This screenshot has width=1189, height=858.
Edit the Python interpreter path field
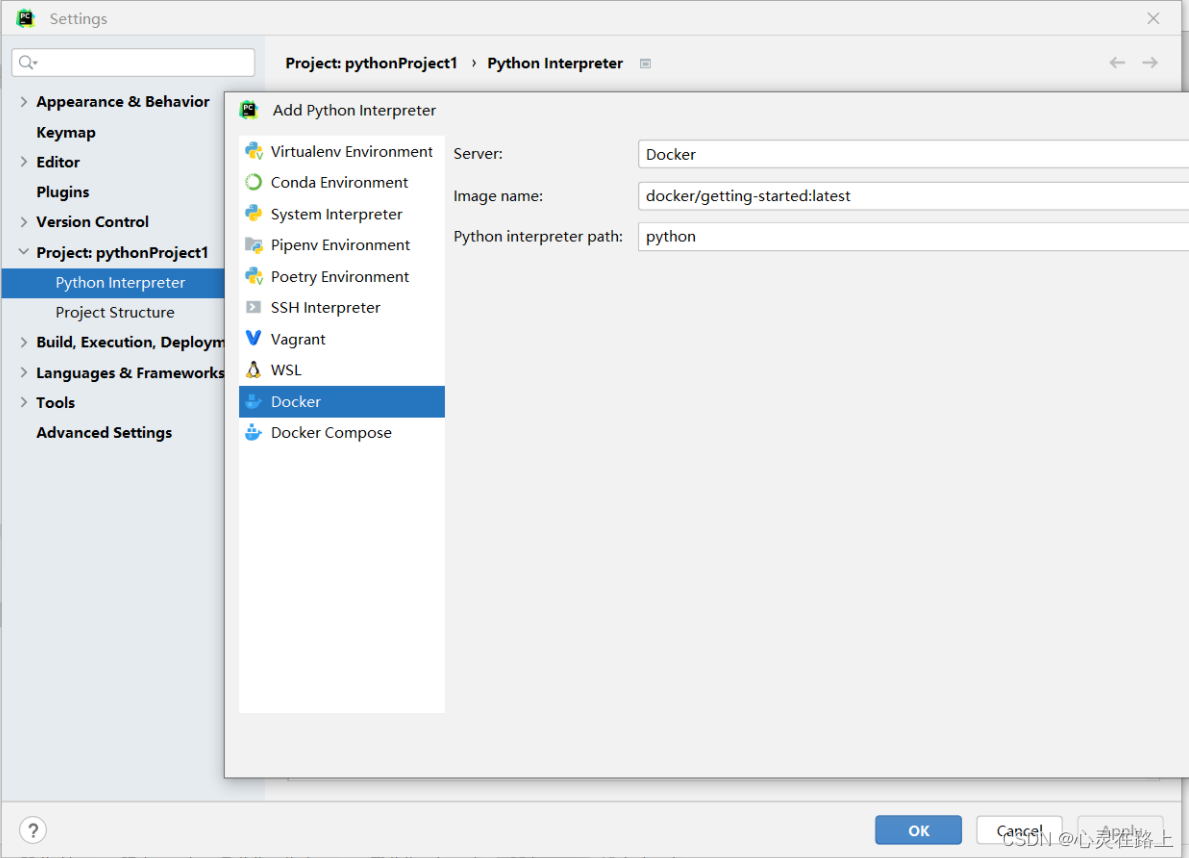click(x=913, y=237)
